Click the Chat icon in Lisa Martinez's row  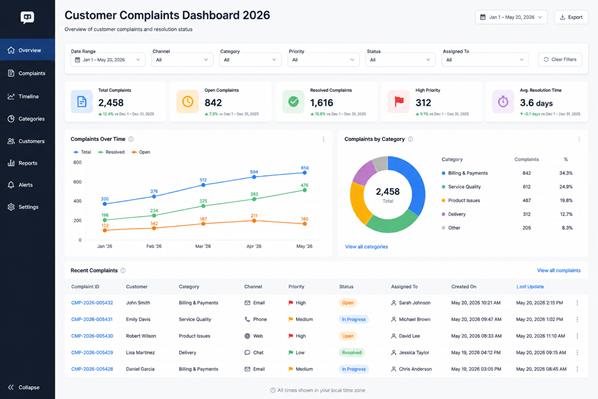pos(248,352)
